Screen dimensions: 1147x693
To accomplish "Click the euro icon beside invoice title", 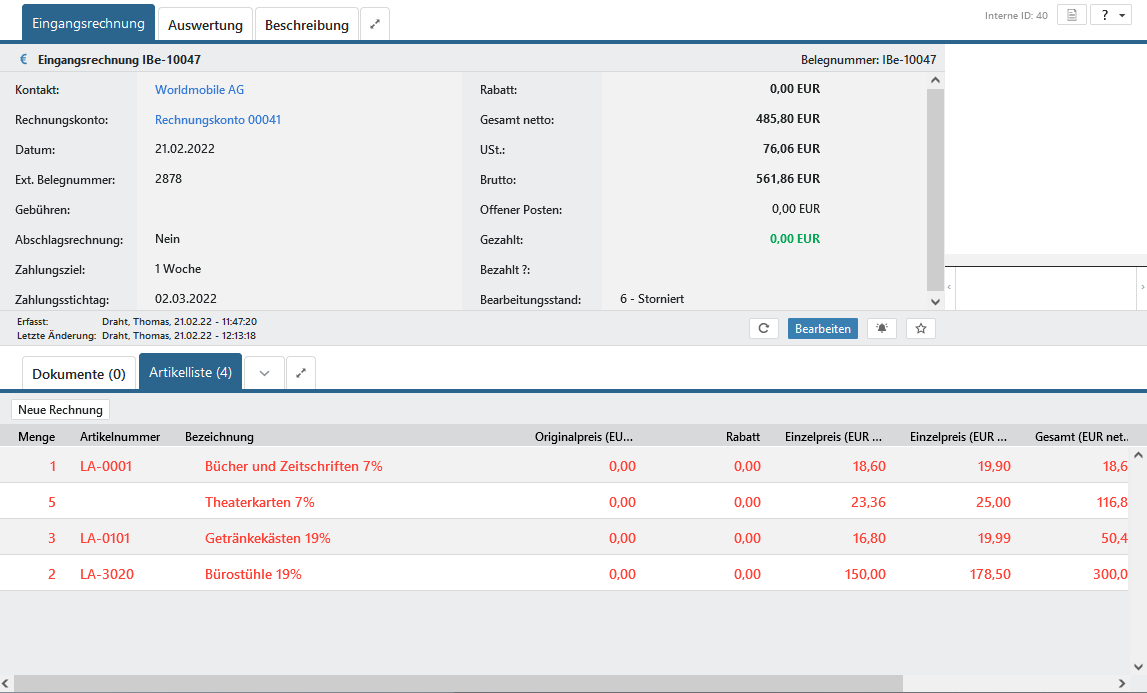I will coord(24,59).
